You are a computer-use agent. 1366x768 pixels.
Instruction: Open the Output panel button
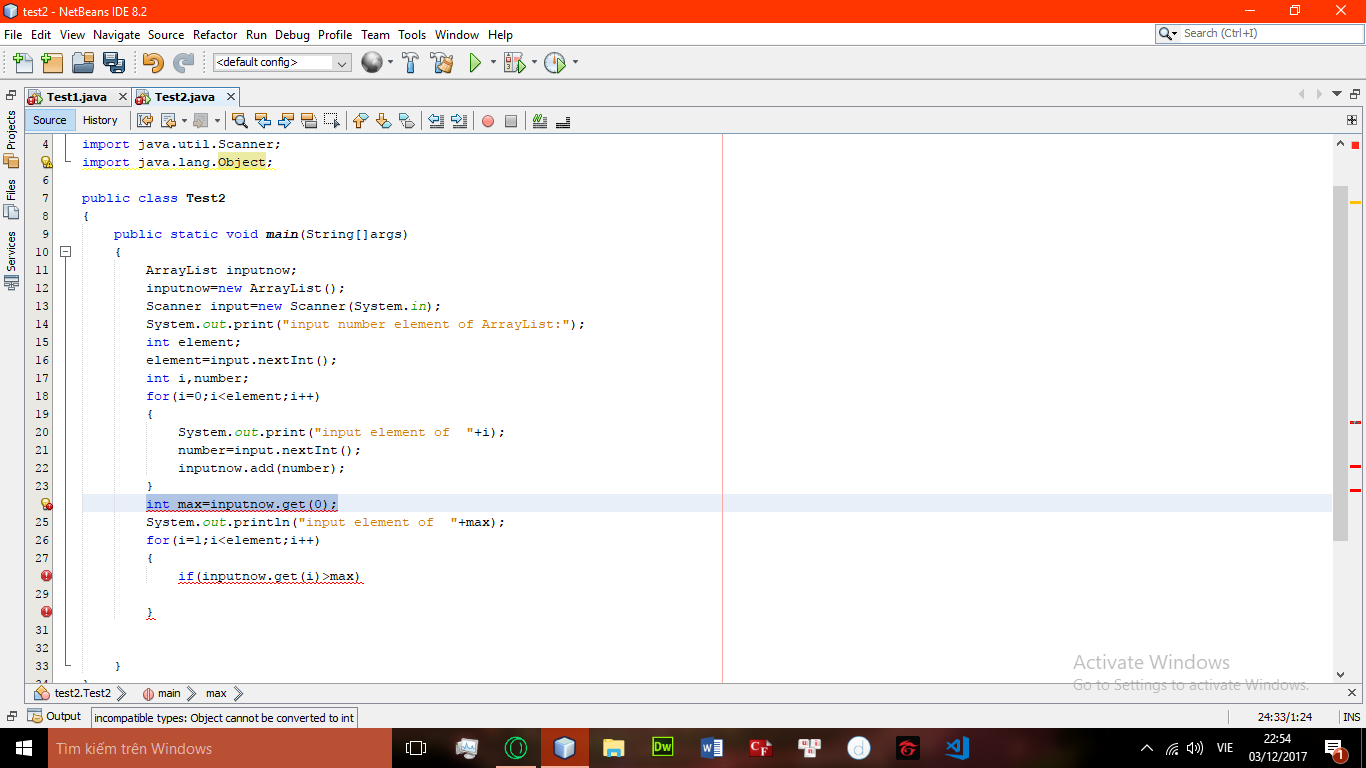[55, 716]
